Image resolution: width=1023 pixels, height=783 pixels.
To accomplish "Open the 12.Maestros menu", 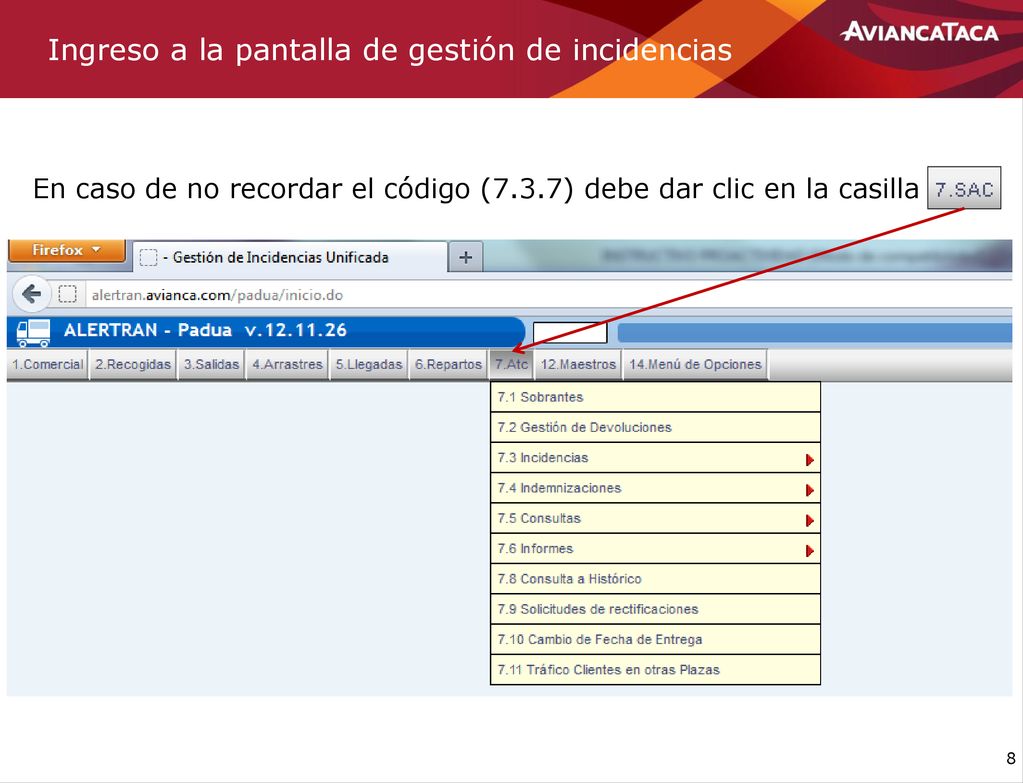I will point(579,365).
